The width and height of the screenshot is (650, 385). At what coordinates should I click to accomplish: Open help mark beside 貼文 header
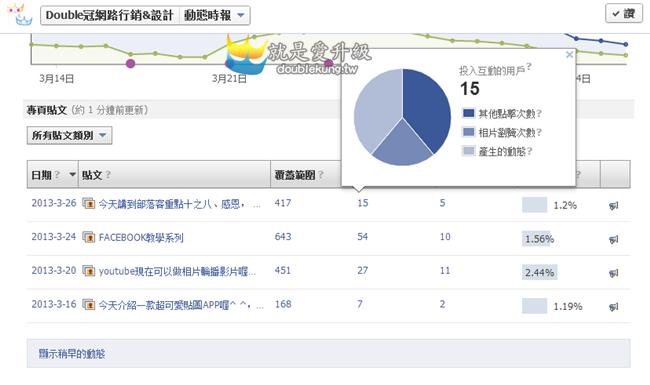[108, 175]
